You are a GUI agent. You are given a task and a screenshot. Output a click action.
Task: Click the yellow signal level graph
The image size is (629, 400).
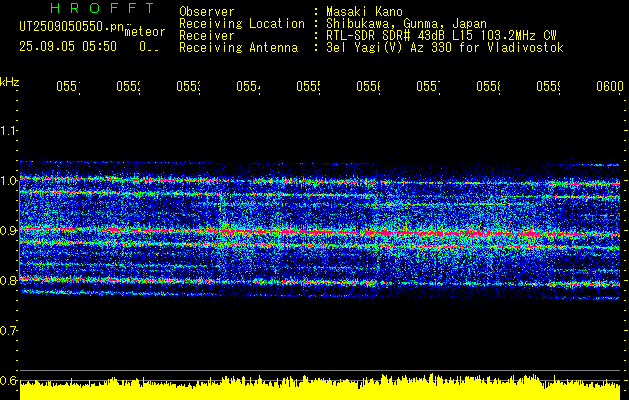pos(320,388)
